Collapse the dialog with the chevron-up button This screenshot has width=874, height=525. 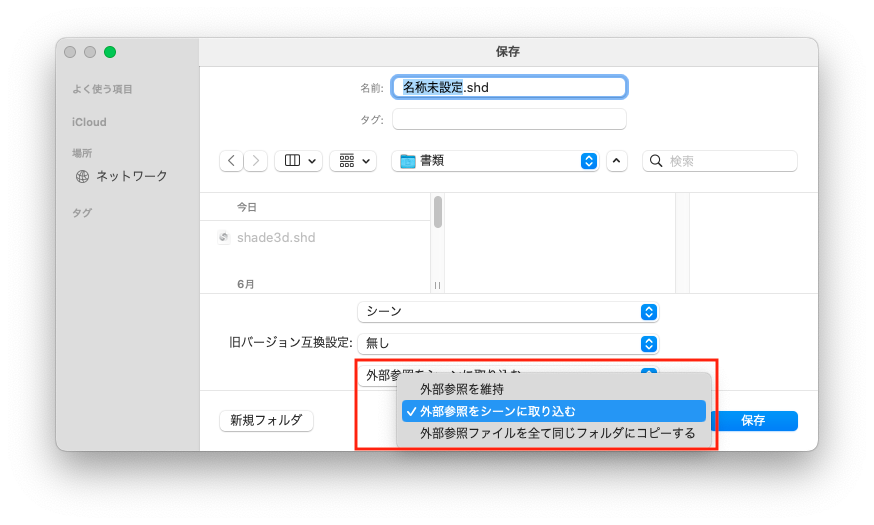point(616,161)
